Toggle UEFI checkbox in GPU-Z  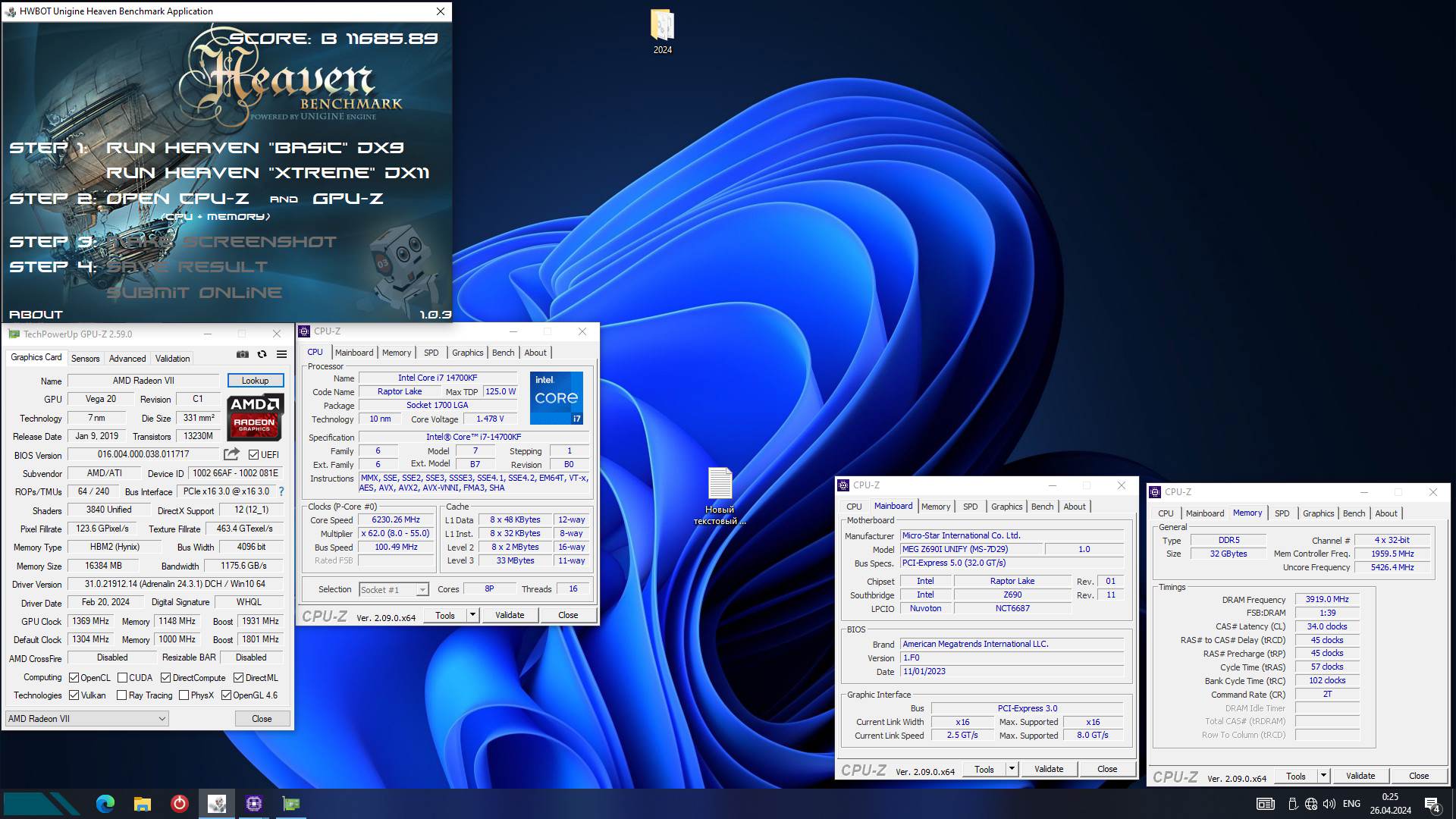pos(253,454)
